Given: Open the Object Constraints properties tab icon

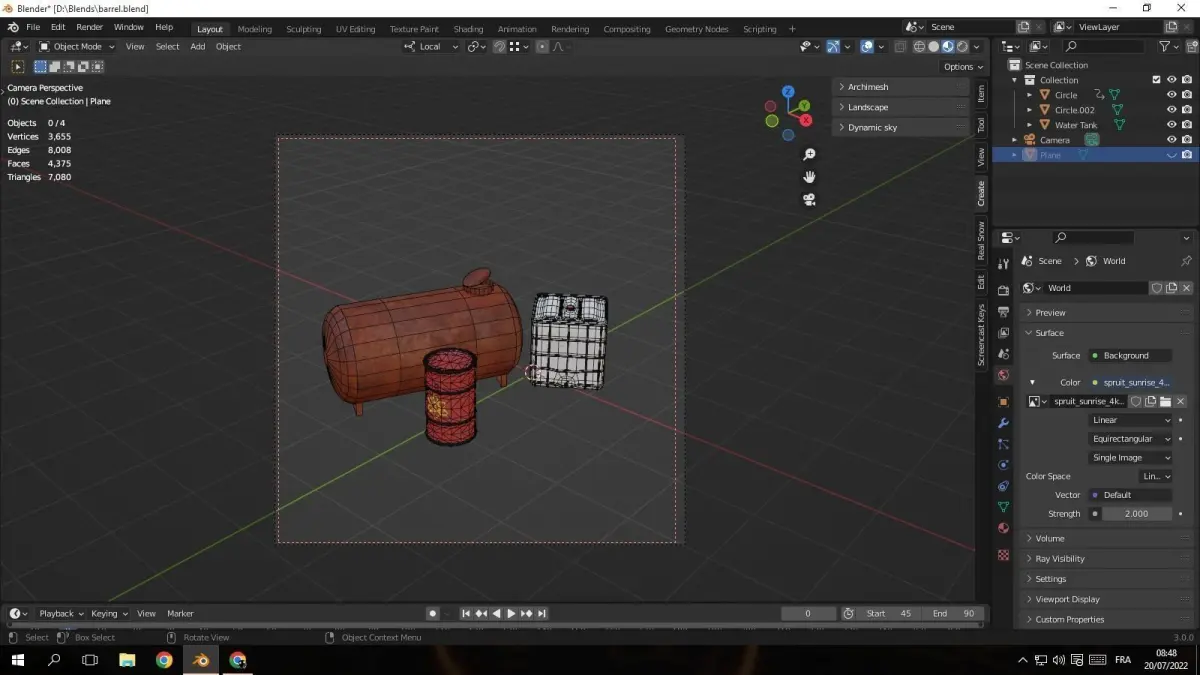Looking at the screenshot, I should [x=1003, y=486].
